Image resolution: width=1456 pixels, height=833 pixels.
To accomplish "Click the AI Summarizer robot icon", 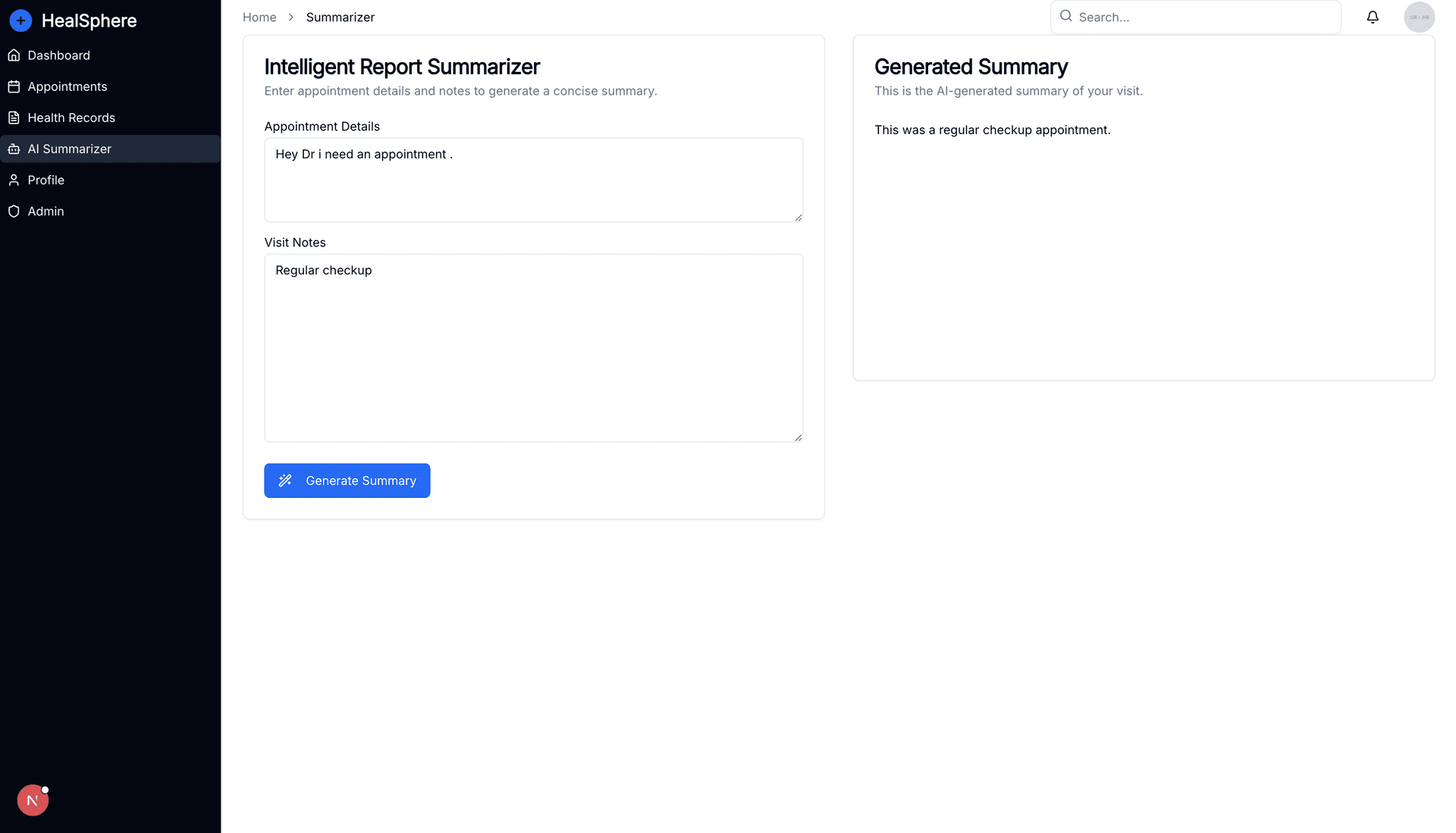I will tap(14, 149).
